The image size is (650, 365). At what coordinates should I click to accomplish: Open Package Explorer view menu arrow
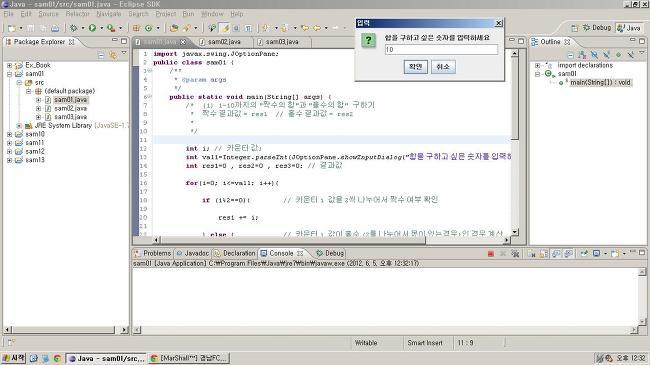click(124, 53)
